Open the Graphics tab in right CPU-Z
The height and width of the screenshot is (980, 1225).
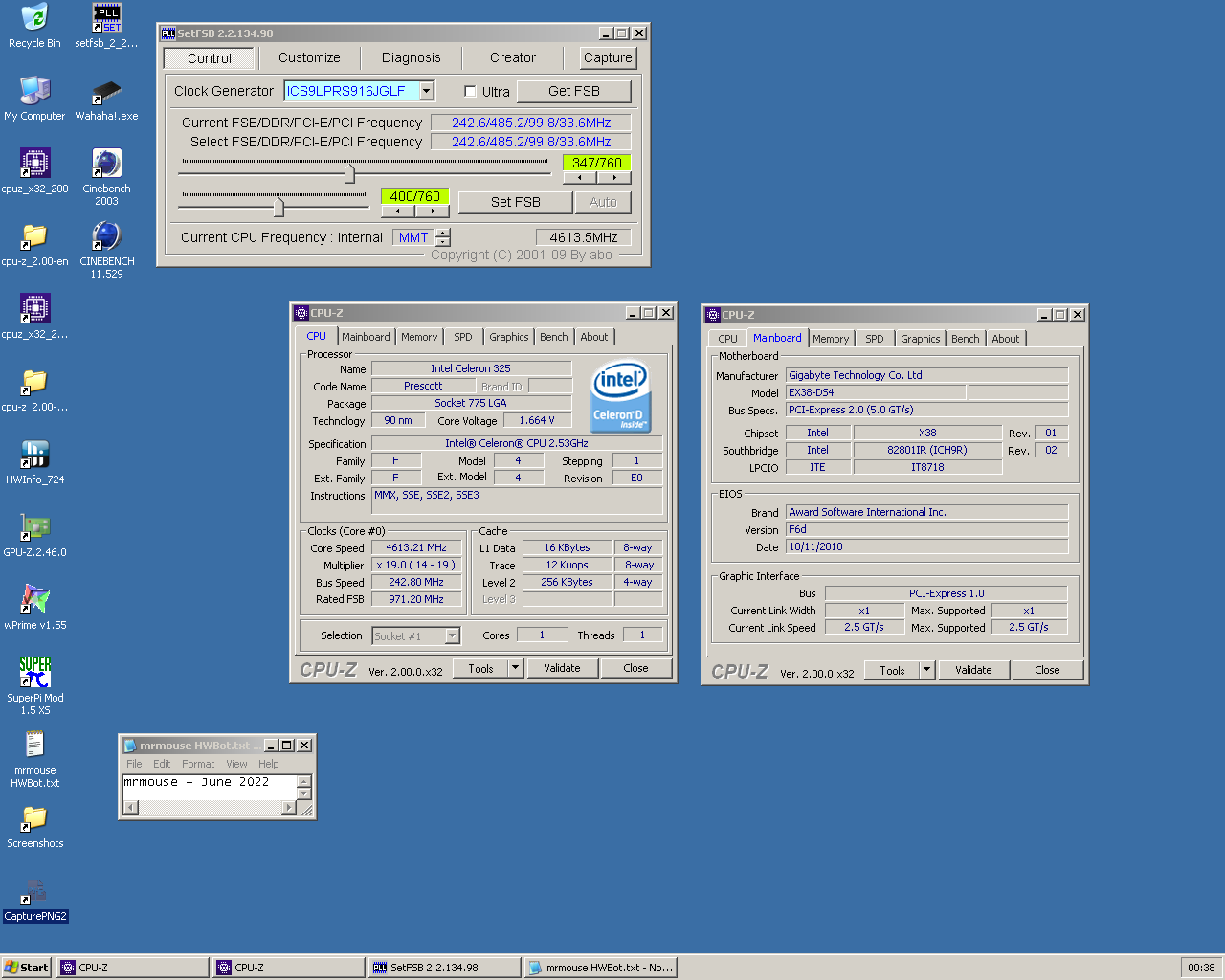921,339
